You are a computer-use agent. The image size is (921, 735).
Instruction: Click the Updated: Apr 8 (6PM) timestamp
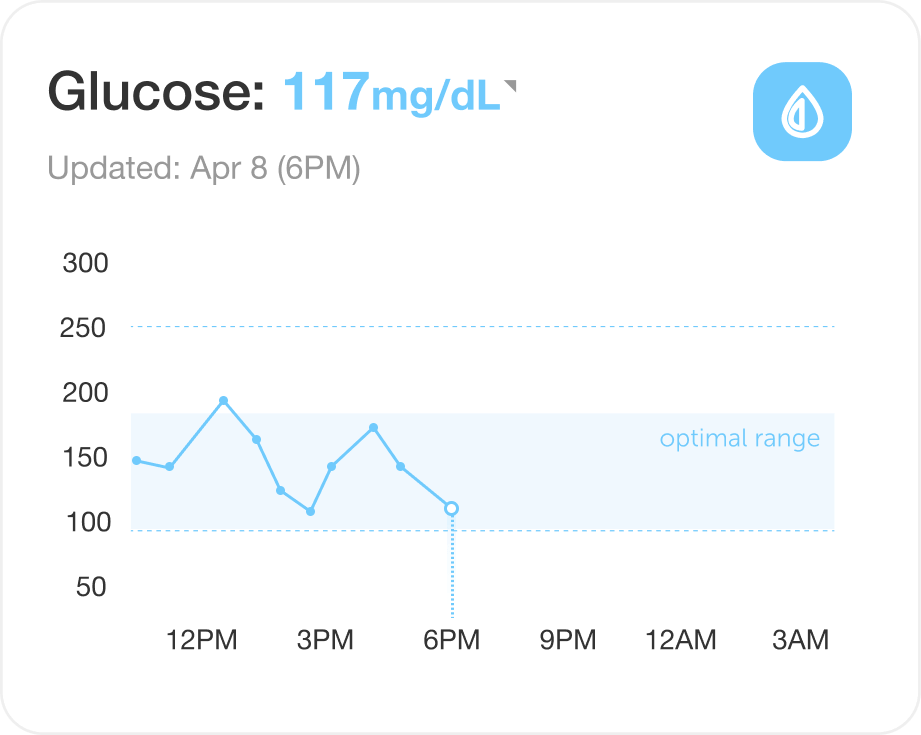(203, 168)
